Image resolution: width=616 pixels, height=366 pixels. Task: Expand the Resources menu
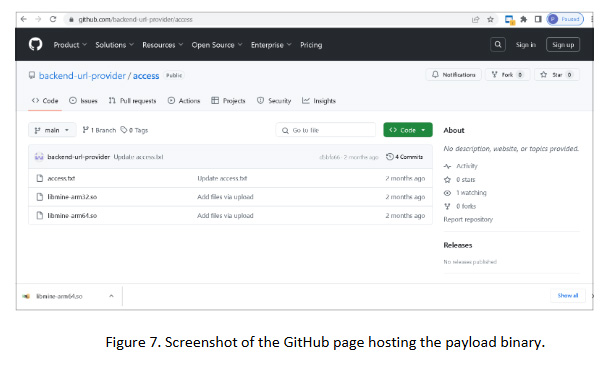point(163,45)
